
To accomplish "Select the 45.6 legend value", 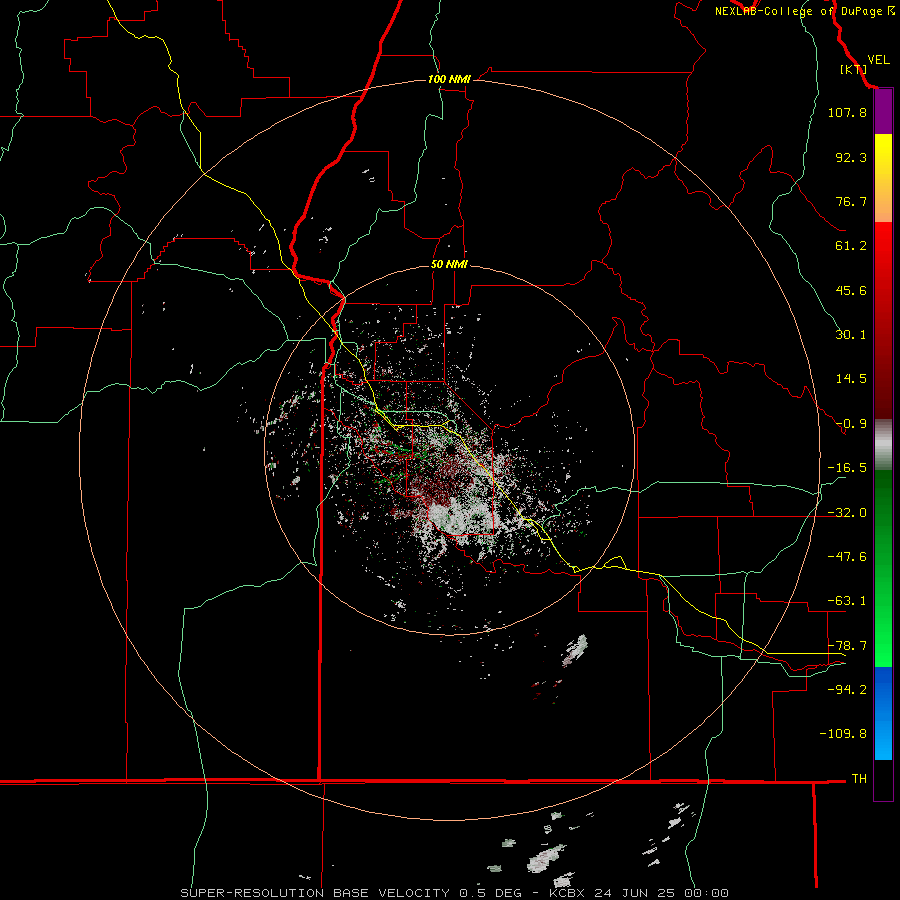I will pyautogui.click(x=851, y=290).
